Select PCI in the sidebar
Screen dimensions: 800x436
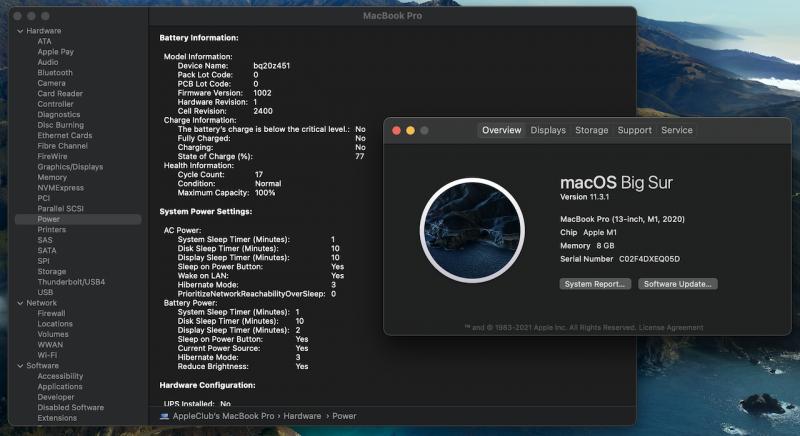tap(43, 198)
